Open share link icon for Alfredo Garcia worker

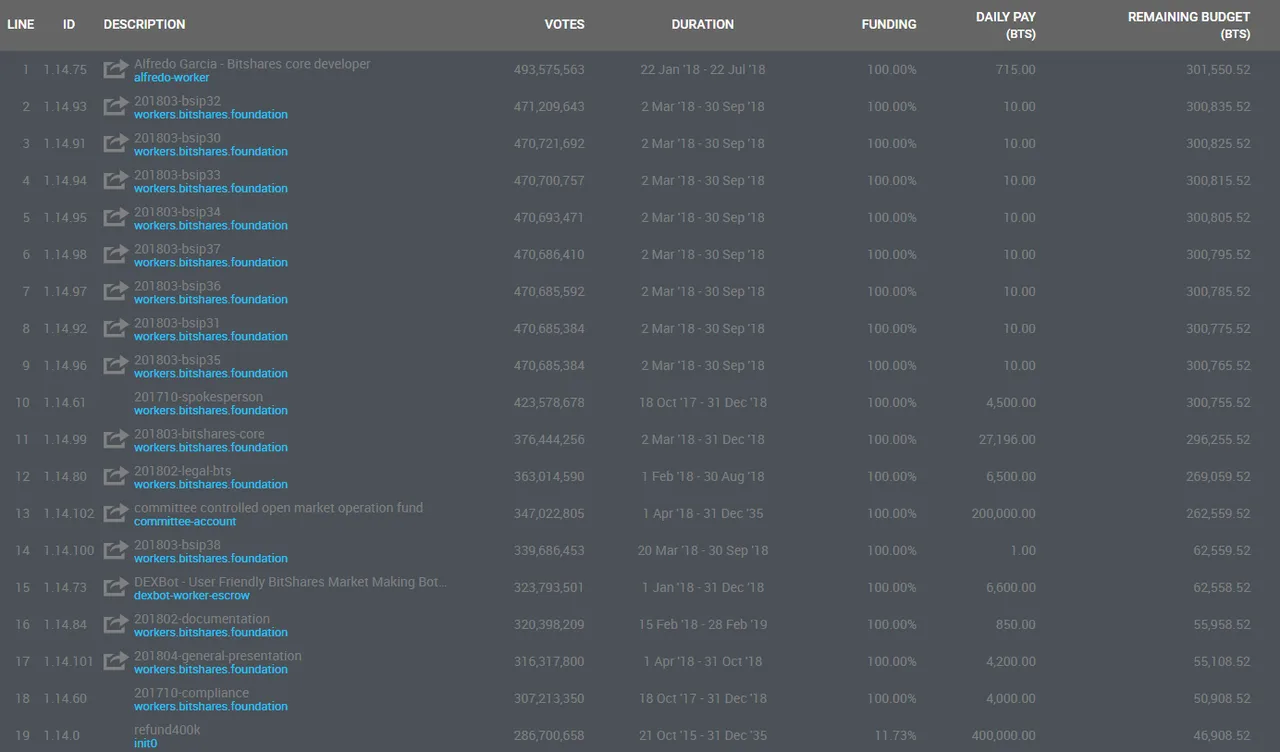(116, 70)
